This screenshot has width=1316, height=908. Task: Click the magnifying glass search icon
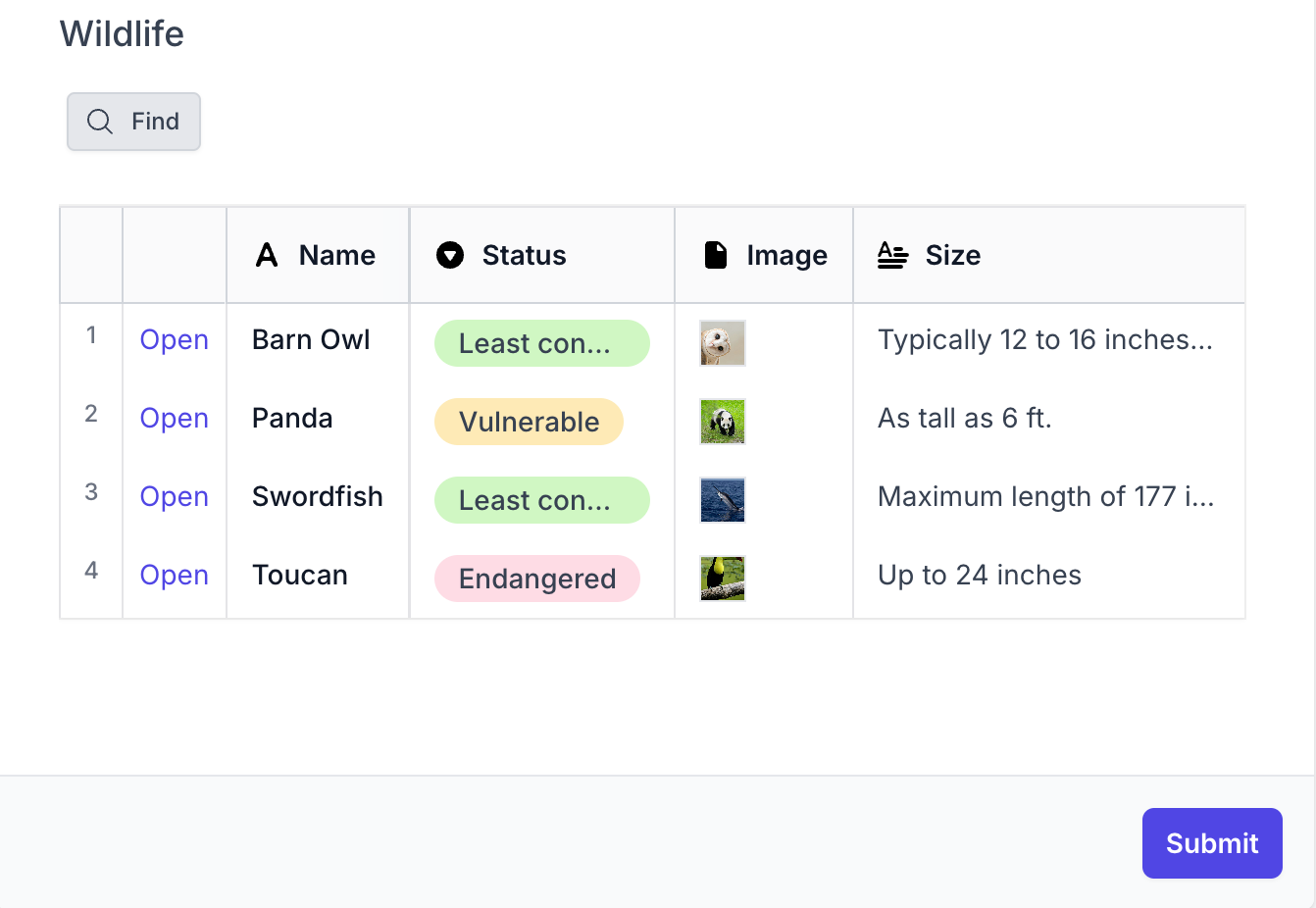tap(99, 122)
